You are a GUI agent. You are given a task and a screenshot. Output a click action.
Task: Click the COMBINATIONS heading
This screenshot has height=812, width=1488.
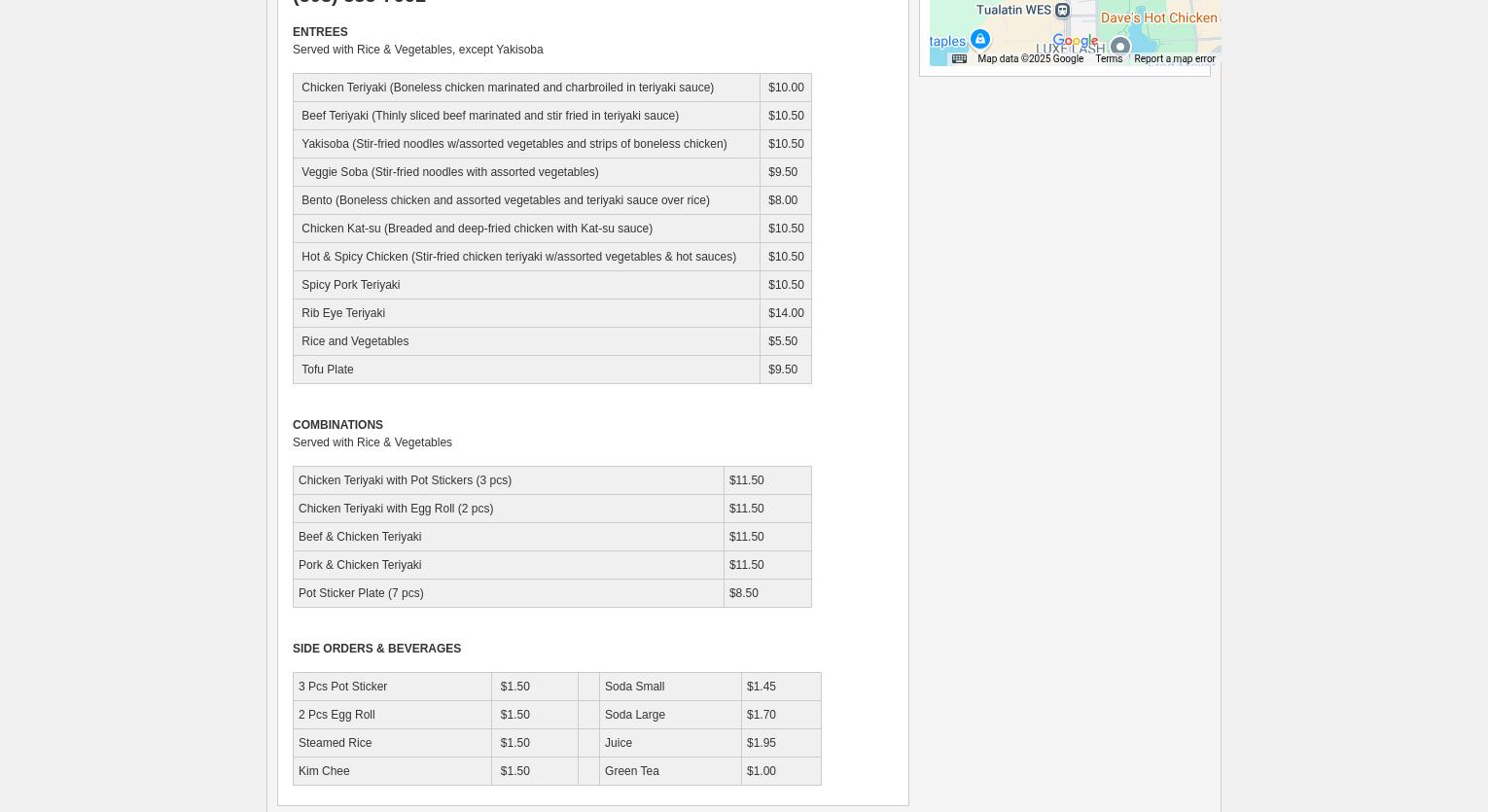pos(337,425)
